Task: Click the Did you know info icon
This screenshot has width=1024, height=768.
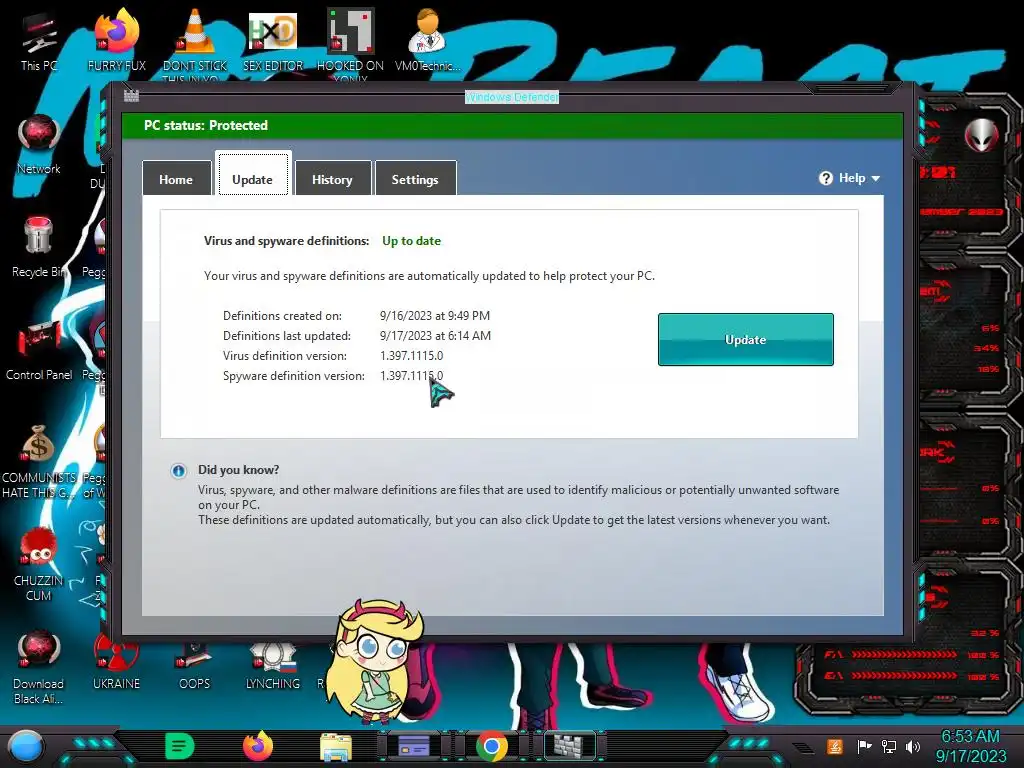Action: (x=178, y=471)
